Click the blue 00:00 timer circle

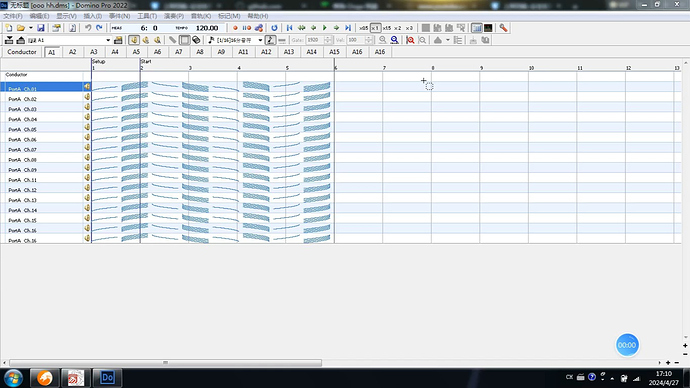click(x=627, y=345)
